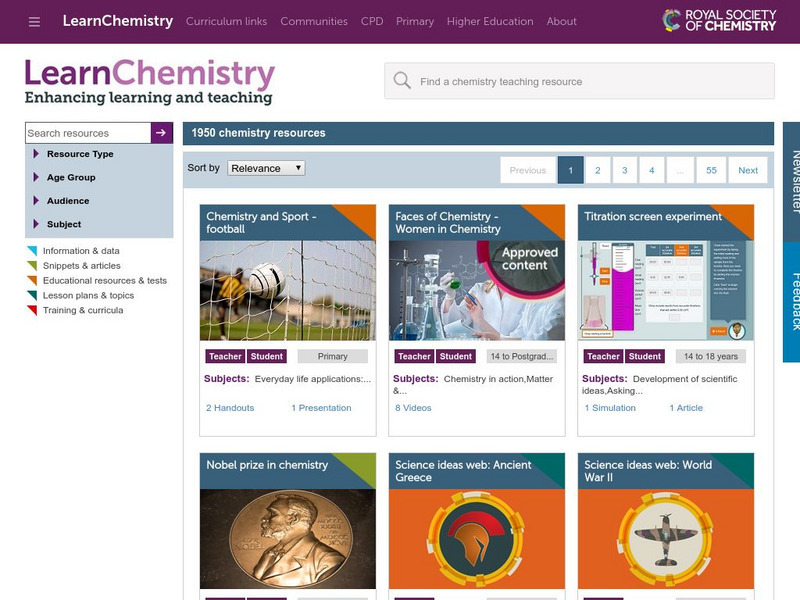
Task: Select the blue Information & data triangle
Action: tap(32, 251)
